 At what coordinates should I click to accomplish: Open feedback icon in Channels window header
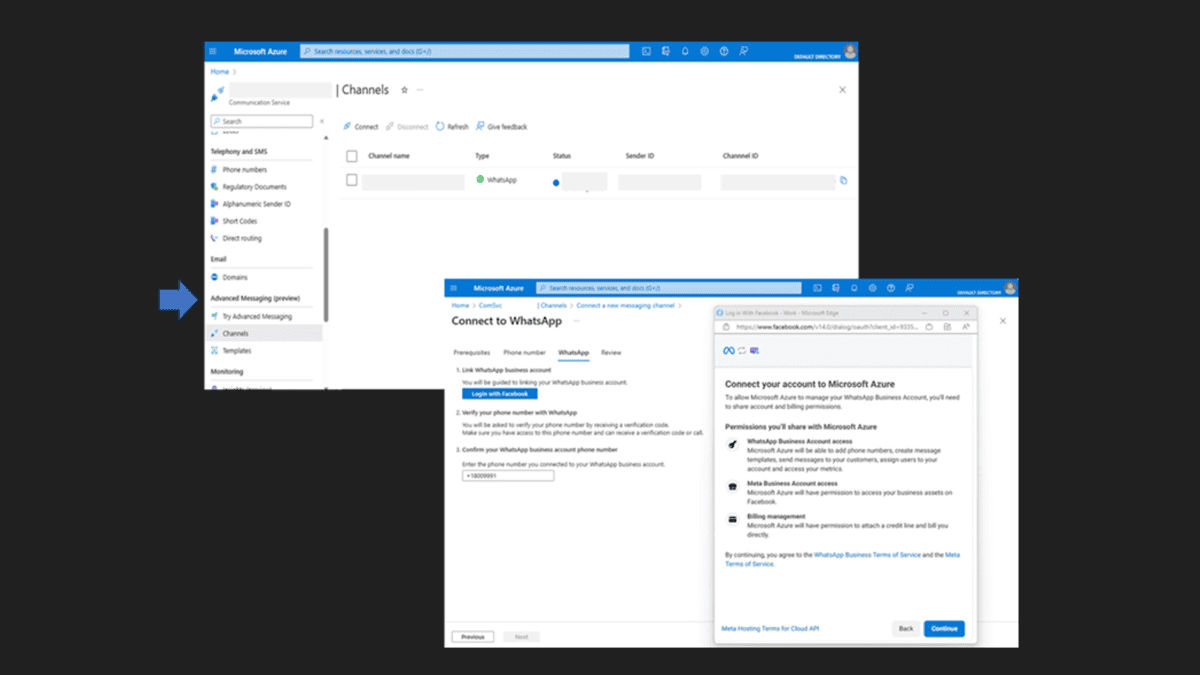pos(743,51)
